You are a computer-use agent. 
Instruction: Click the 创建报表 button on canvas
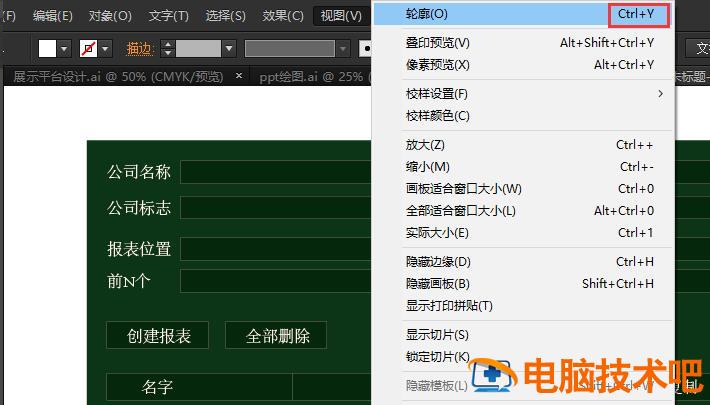pos(159,336)
